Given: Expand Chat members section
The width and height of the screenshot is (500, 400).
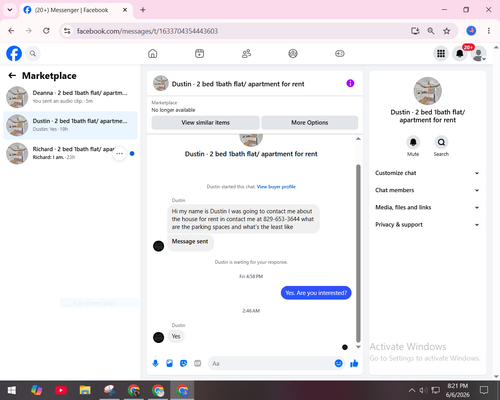Looking at the screenshot, I should click(427, 190).
